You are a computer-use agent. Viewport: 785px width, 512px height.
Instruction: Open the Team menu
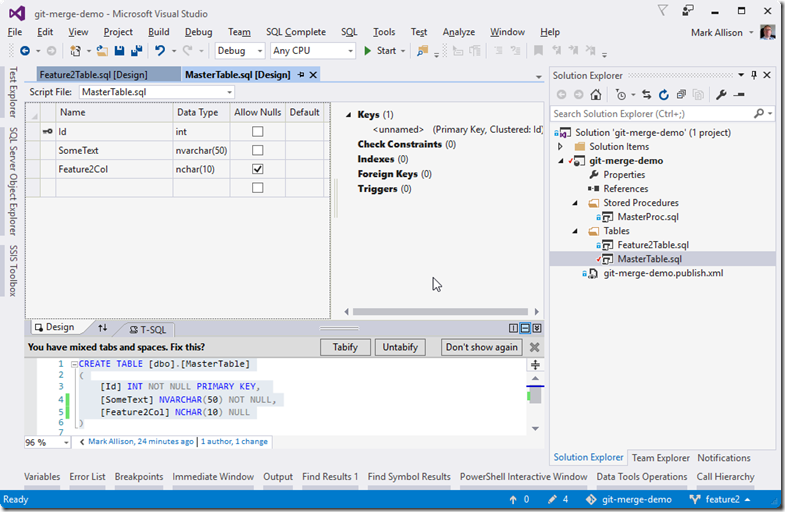click(239, 32)
